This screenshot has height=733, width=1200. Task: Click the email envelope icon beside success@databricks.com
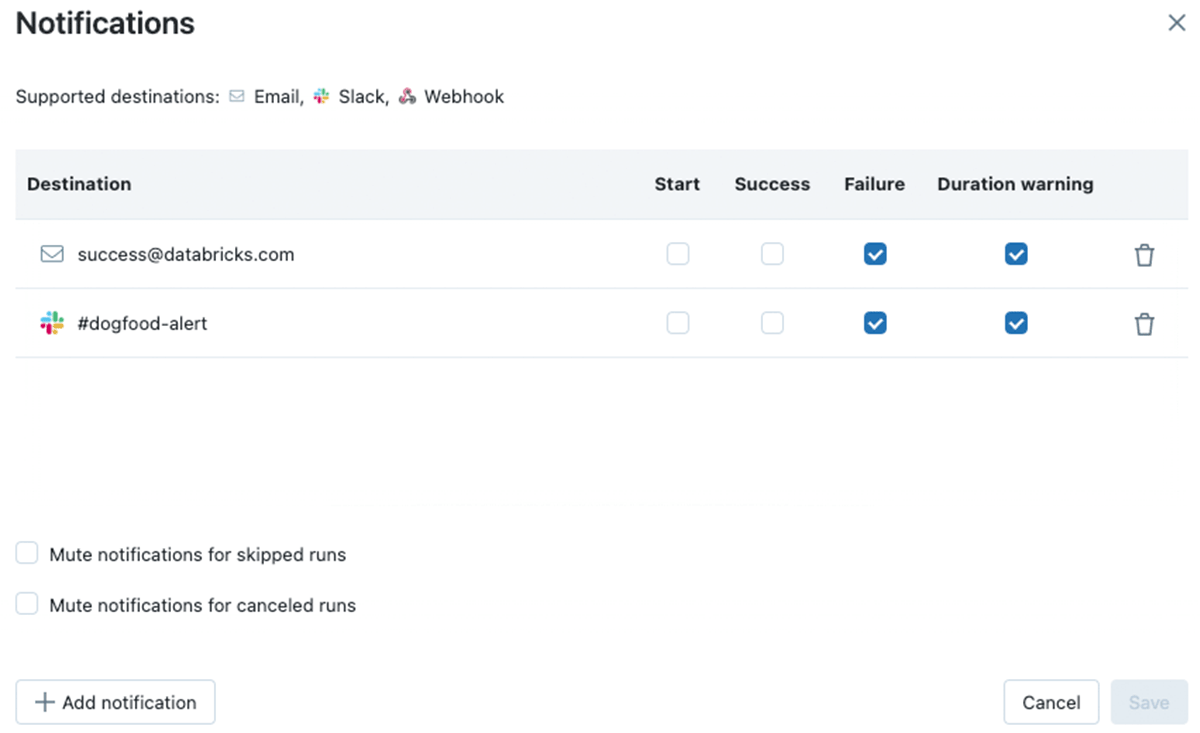pyautogui.click(x=52, y=255)
